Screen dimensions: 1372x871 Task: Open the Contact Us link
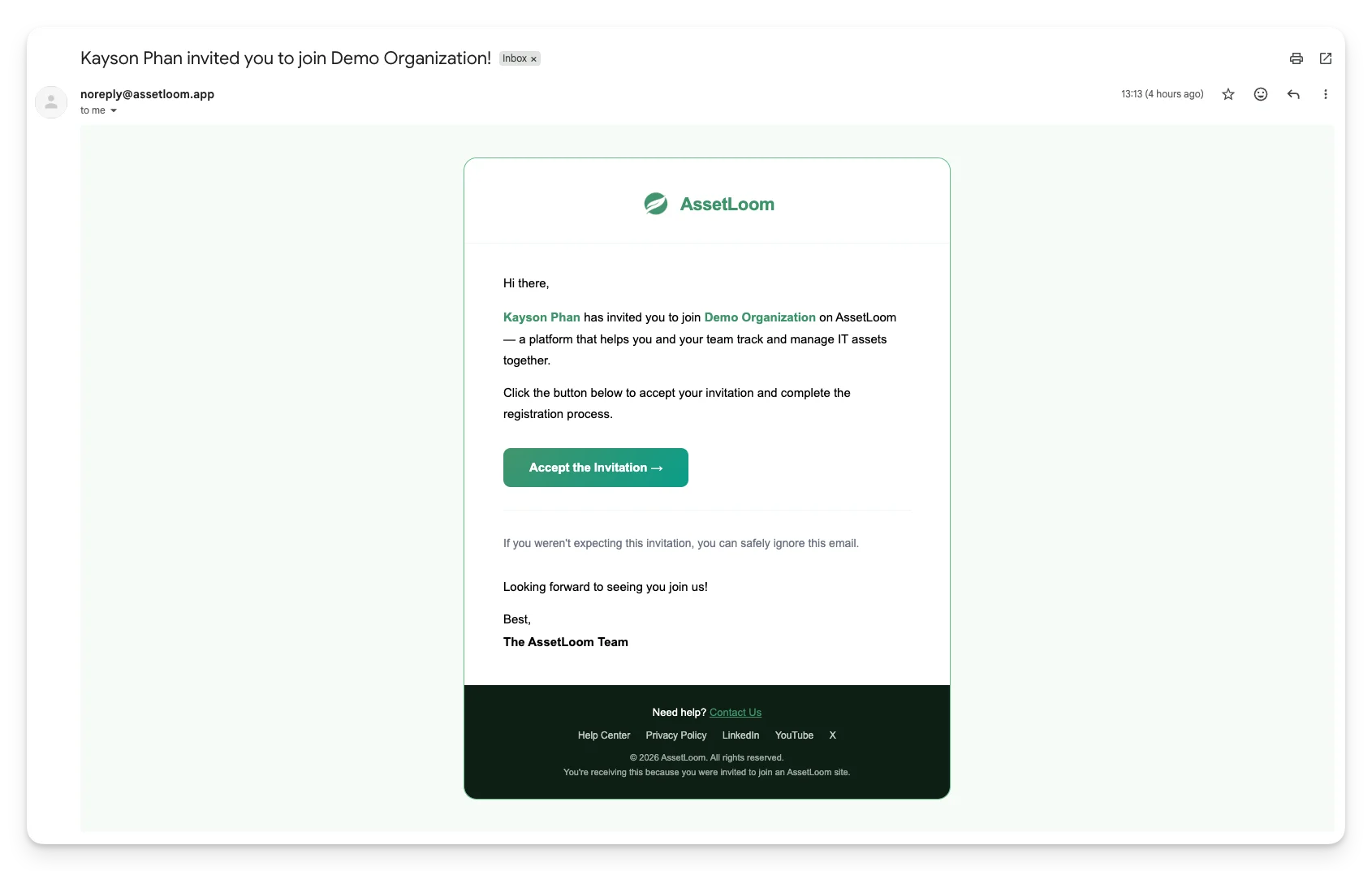[736, 713]
